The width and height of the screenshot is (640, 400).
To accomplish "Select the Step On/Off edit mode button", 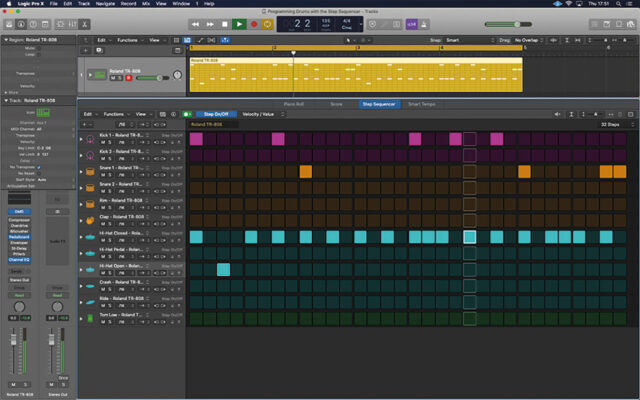I will pyautogui.click(x=216, y=114).
